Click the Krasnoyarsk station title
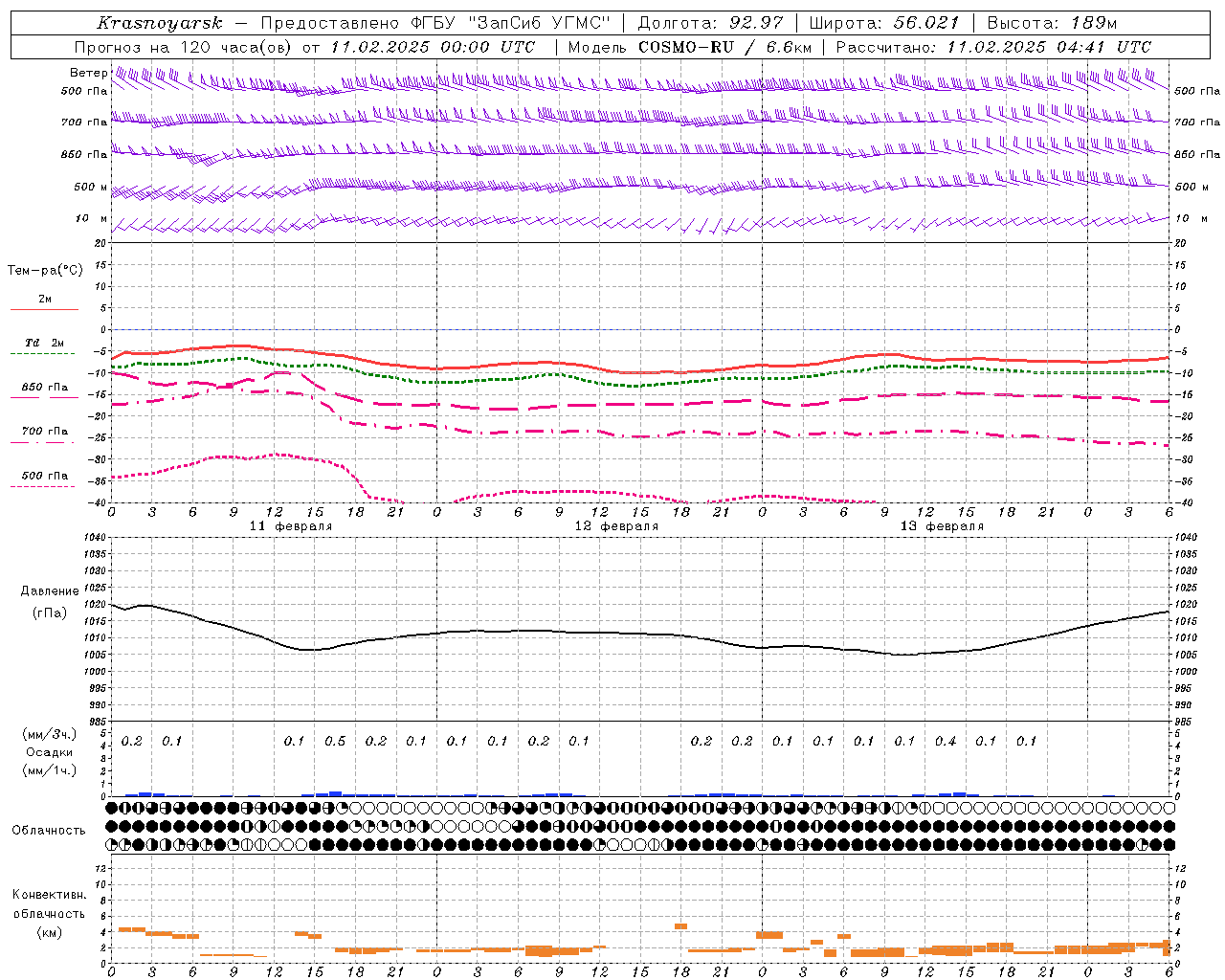 tap(160, 23)
